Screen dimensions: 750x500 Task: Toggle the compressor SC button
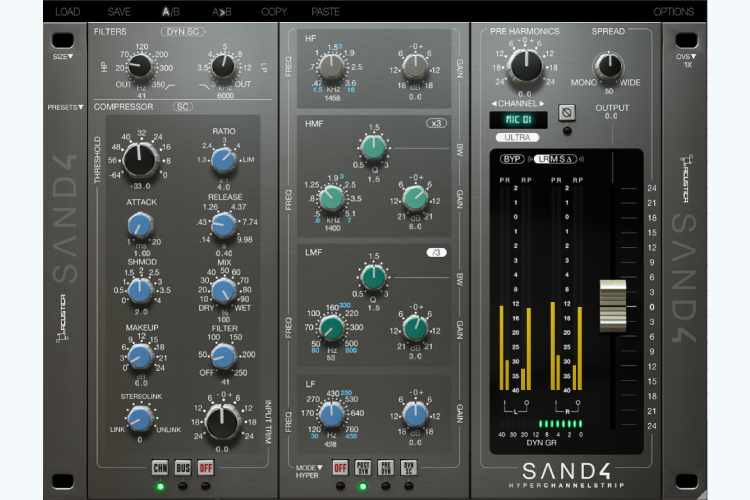pos(183,107)
